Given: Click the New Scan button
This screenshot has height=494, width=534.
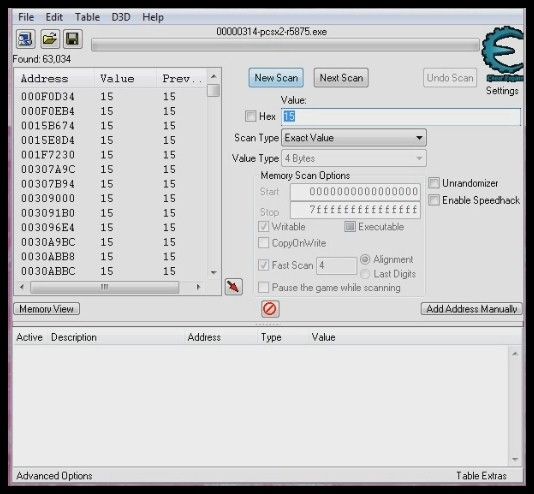Looking at the screenshot, I should pyautogui.click(x=276, y=78).
